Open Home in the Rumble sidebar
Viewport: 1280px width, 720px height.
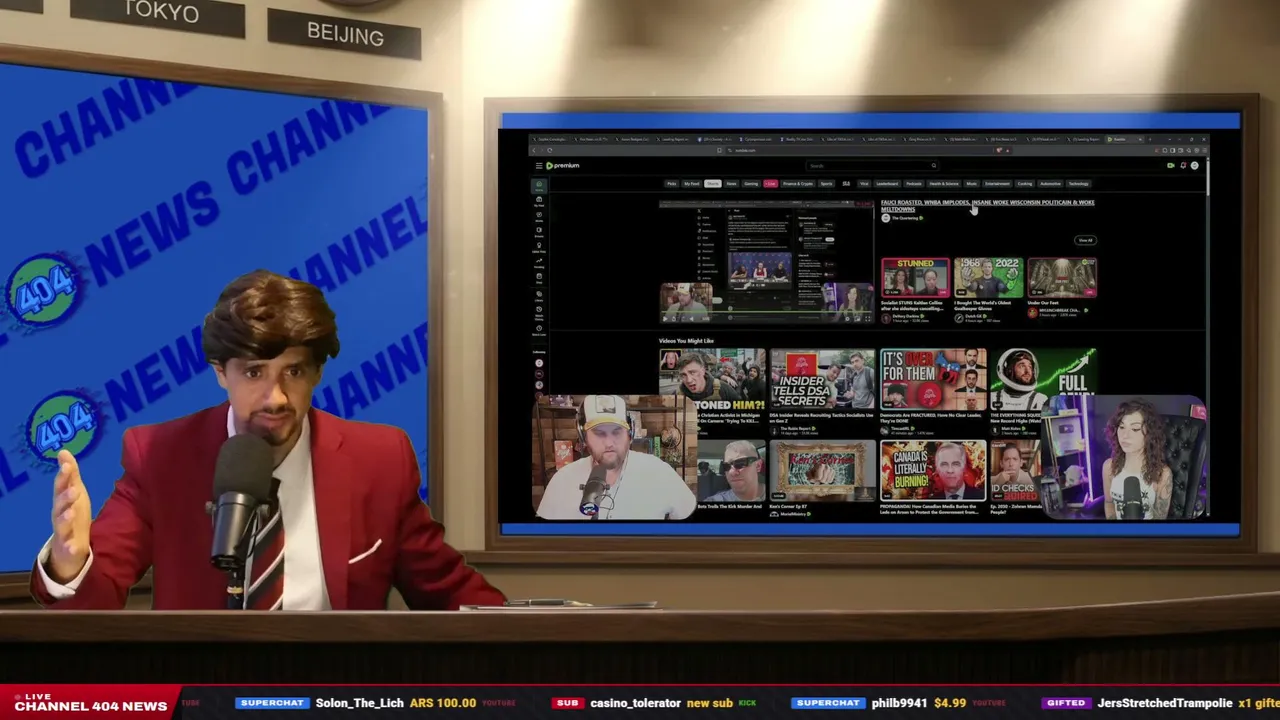pyautogui.click(x=539, y=185)
